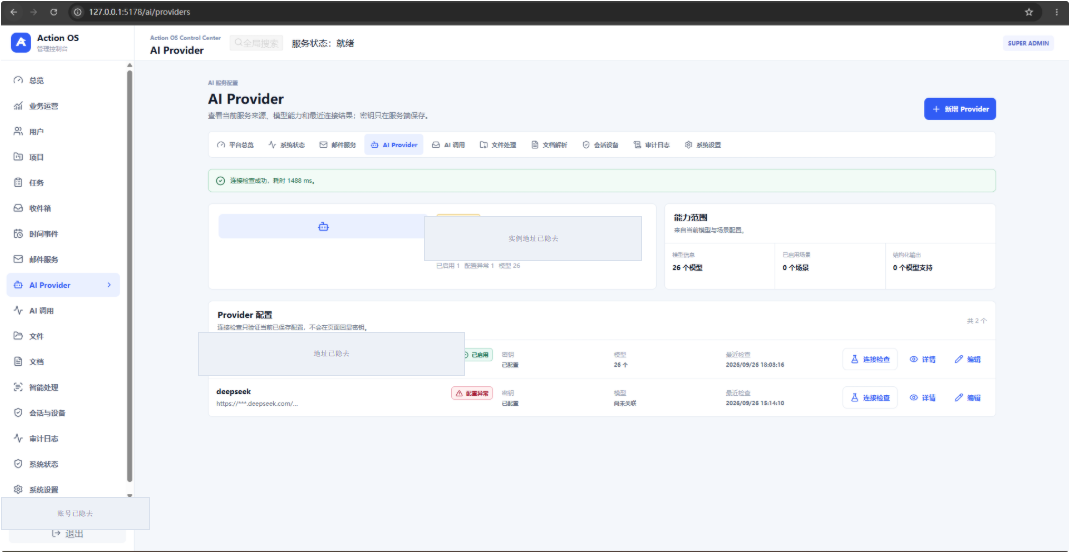Screen dimensions: 1069x553
Task: Click the 服务状态：就绪 status text
Action: click(323, 44)
